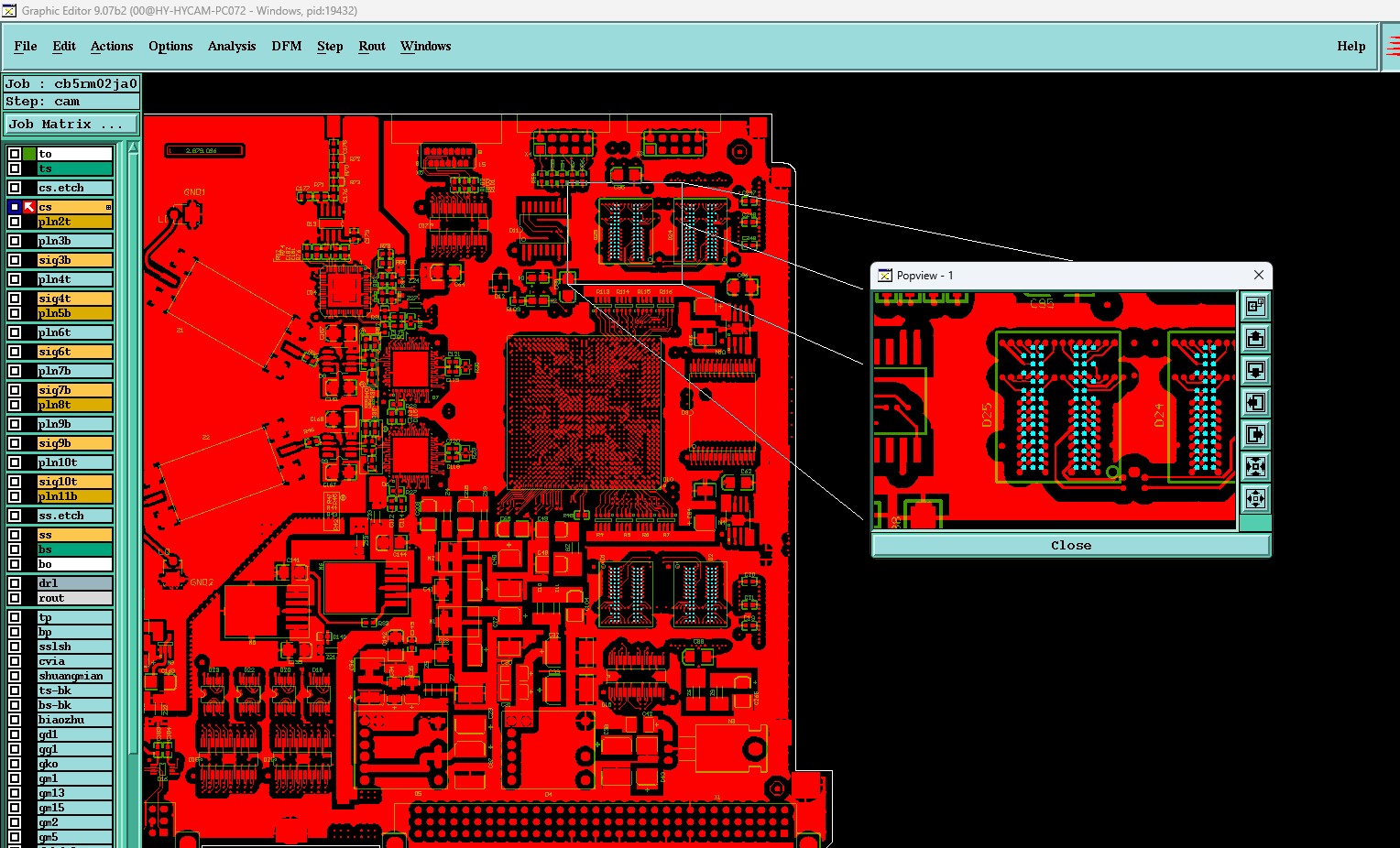This screenshot has width=1400, height=848.
Task: Select layer name 'pln11b'
Action: click(75, 496)
